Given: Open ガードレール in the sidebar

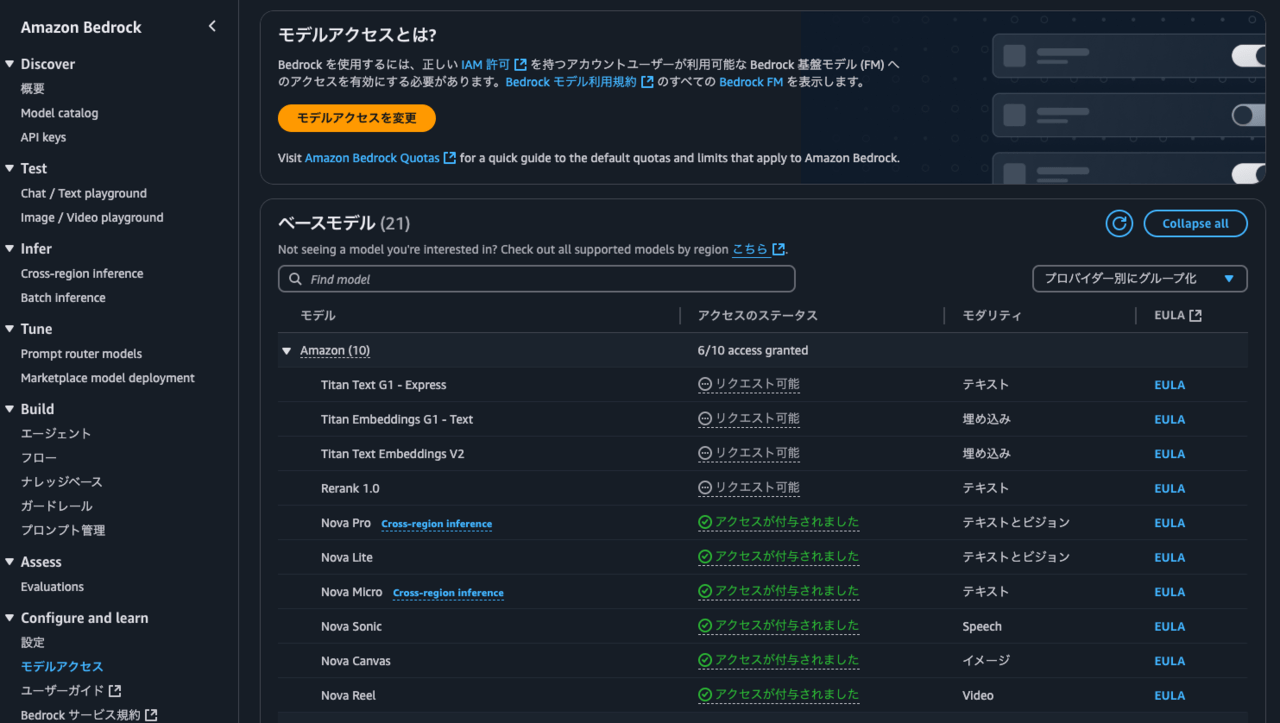Looking at the screenshot, I should click(57, 506).
